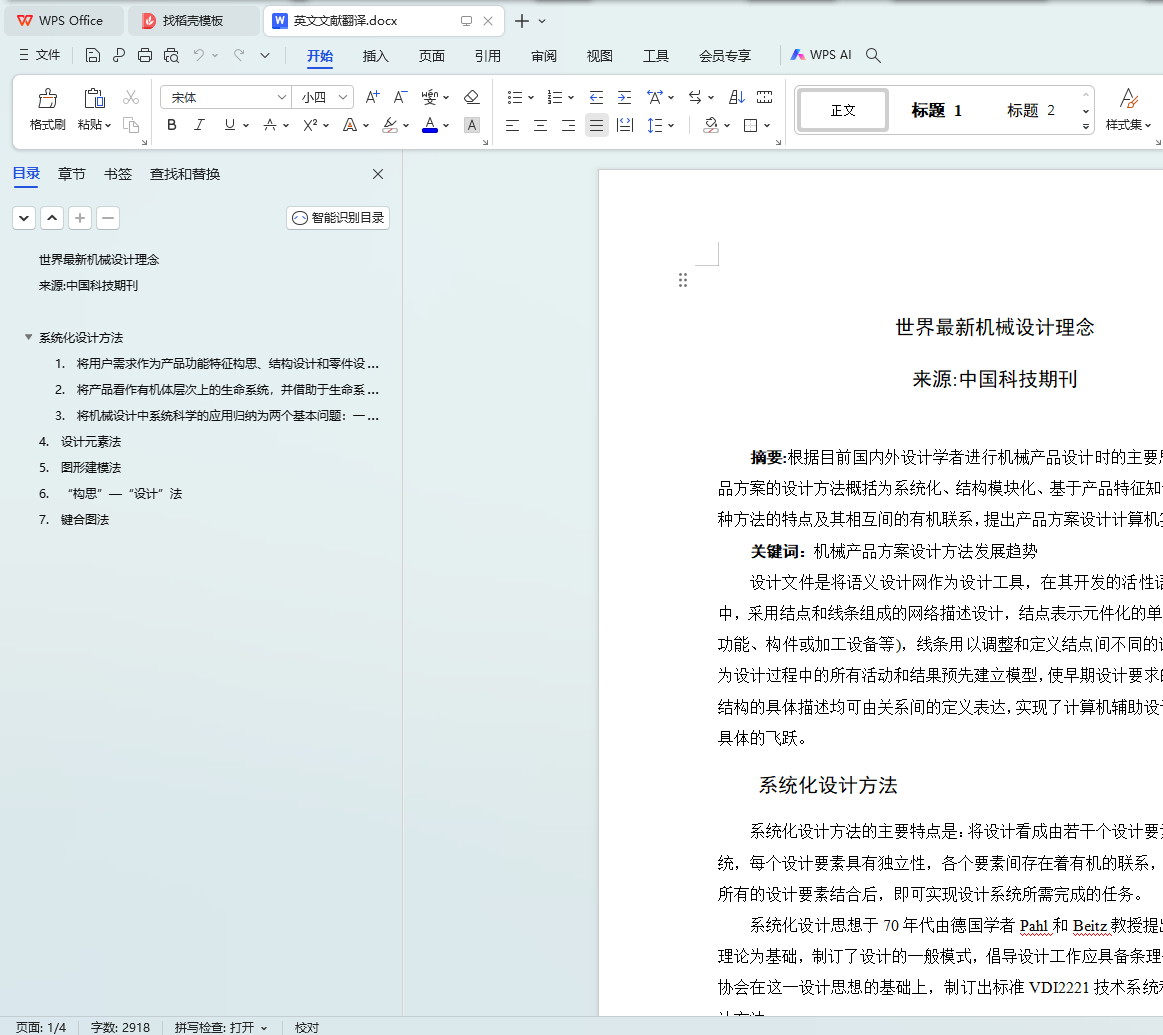Open the 找稻壳模板 window tab

pos(193,21)
